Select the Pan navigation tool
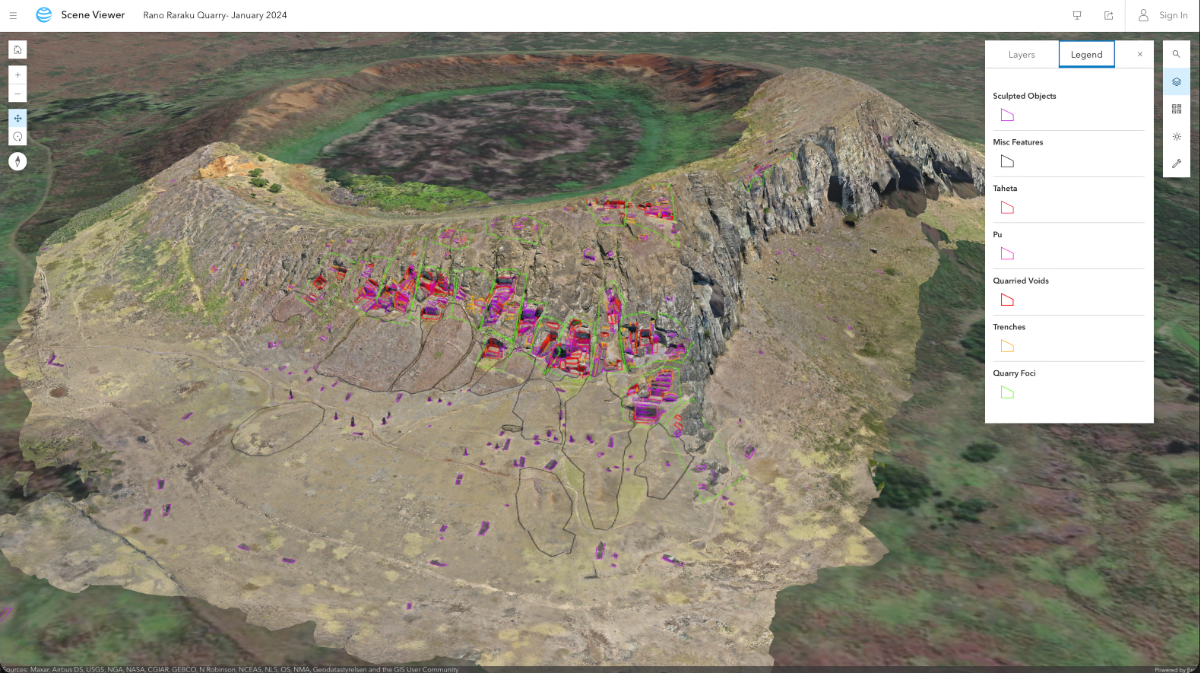The width and height of the screenshot is (1200, 673). click(17, 118)
